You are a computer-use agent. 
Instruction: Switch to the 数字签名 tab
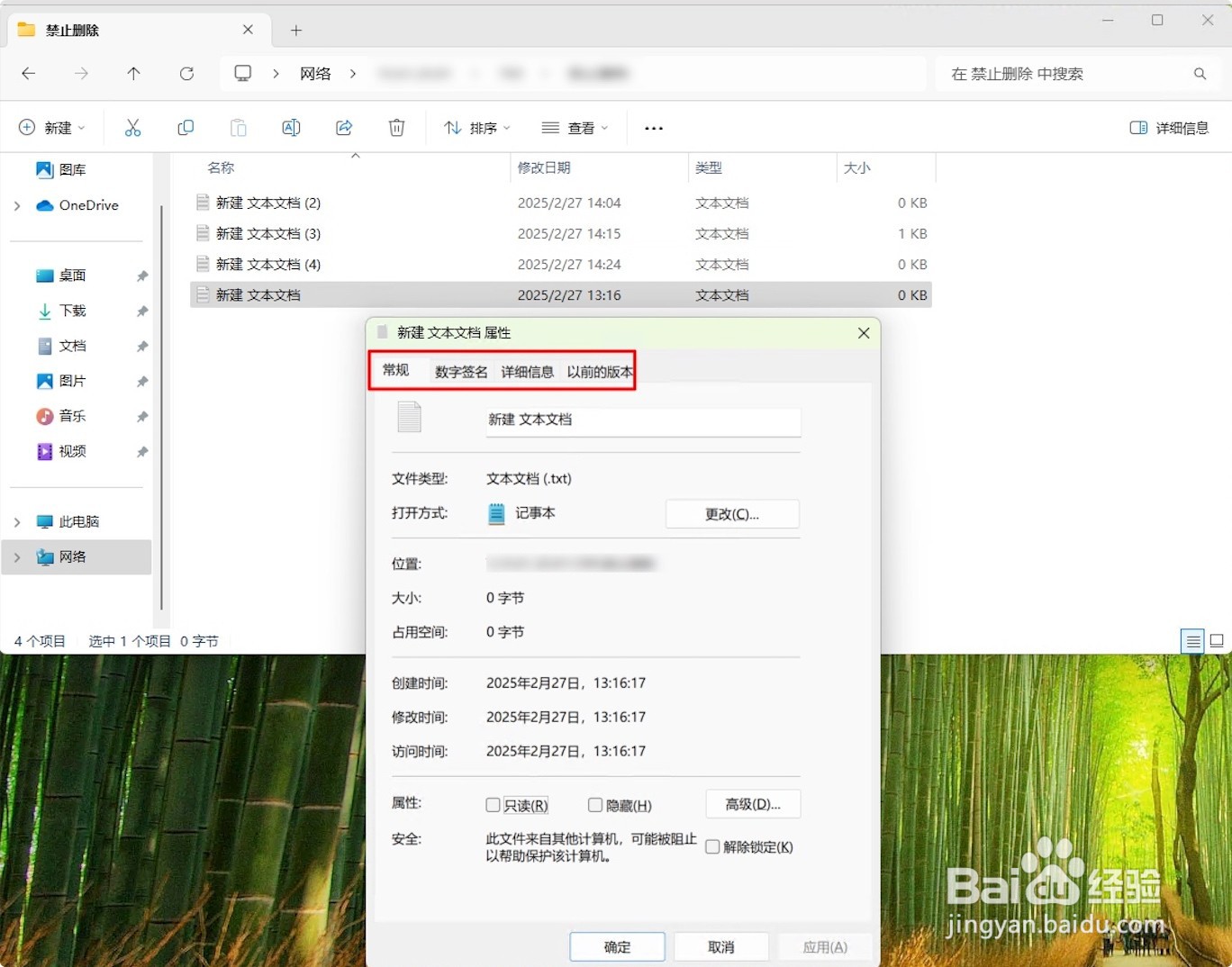coord(460,370)
